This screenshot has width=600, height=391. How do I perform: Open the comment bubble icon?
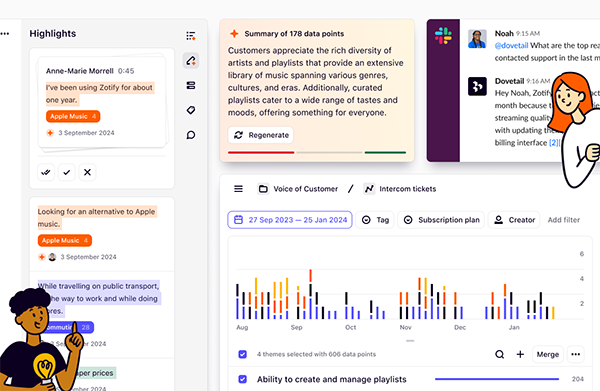point(191,135)
